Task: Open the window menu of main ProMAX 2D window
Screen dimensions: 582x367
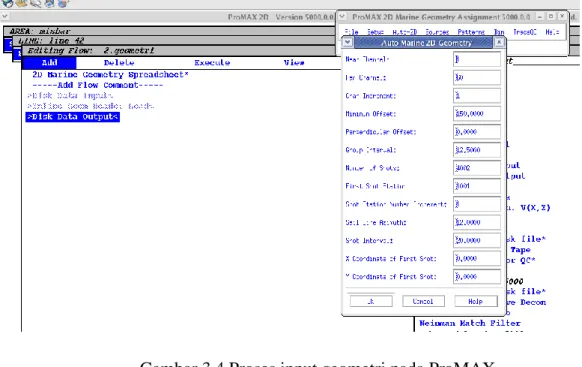Action: tap(5, 16)
